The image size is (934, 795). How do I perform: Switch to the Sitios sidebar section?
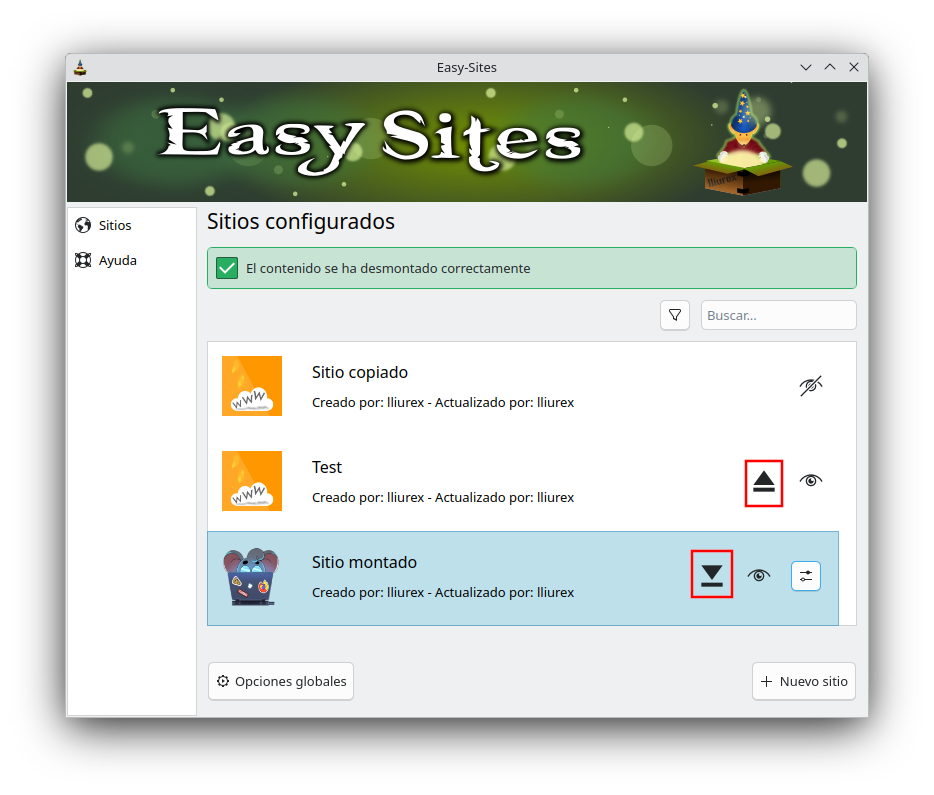[x=115, y=226]
